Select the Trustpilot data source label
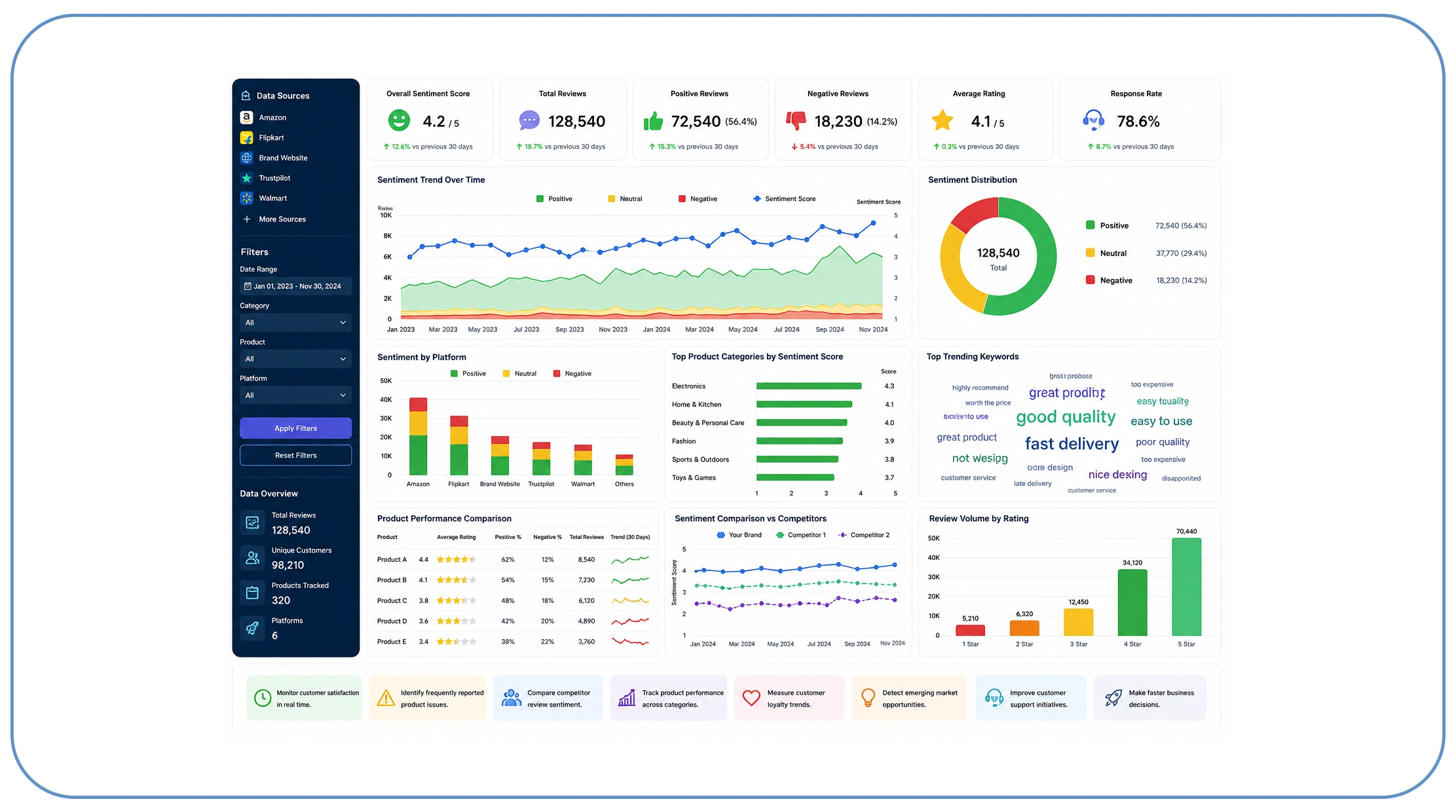The width and height of the screenshot is (1456, 812). coord(274,178)
